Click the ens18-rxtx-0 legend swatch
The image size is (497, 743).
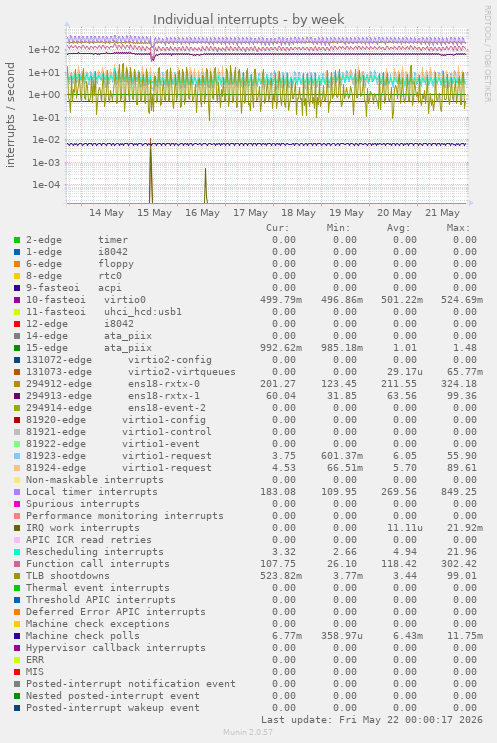click(x=17, y=384)
